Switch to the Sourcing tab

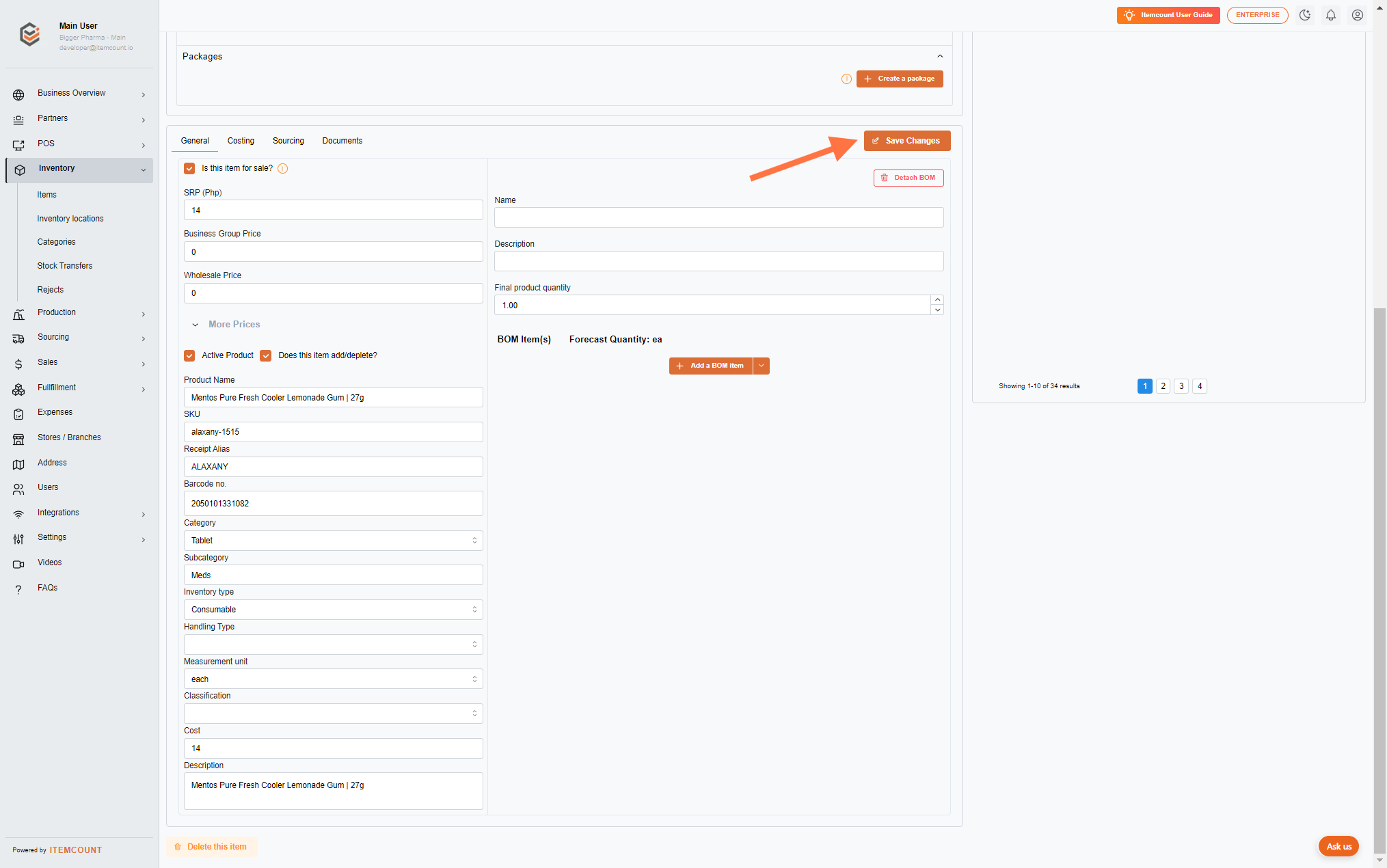point(288,141)
